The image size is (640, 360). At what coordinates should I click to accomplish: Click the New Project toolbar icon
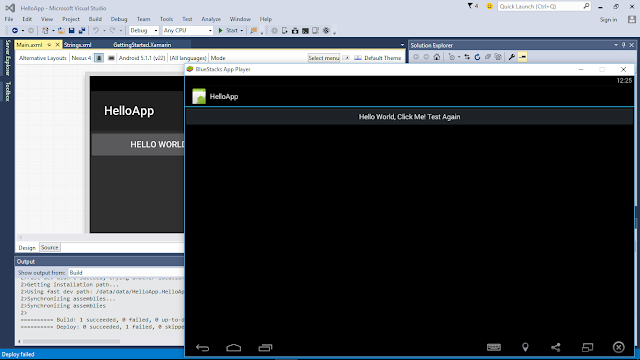pos(45,31)
